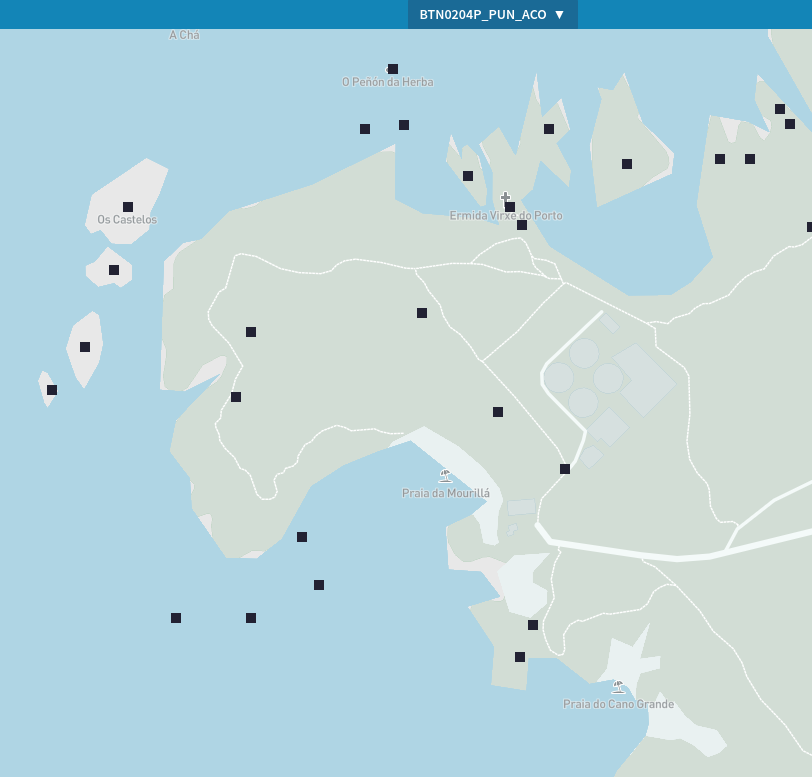812x777 pixels.
Task: Select the marker just below the Ermida Virxe do Porto label
Action: click(x=522, y=225)
